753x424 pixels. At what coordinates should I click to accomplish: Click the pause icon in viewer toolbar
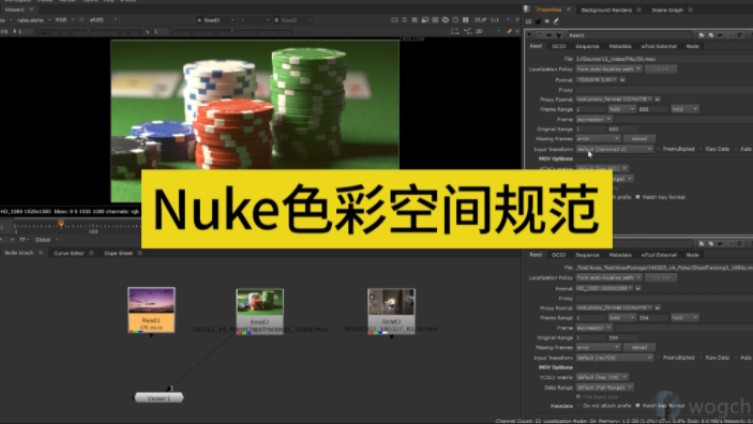(466, 20)
